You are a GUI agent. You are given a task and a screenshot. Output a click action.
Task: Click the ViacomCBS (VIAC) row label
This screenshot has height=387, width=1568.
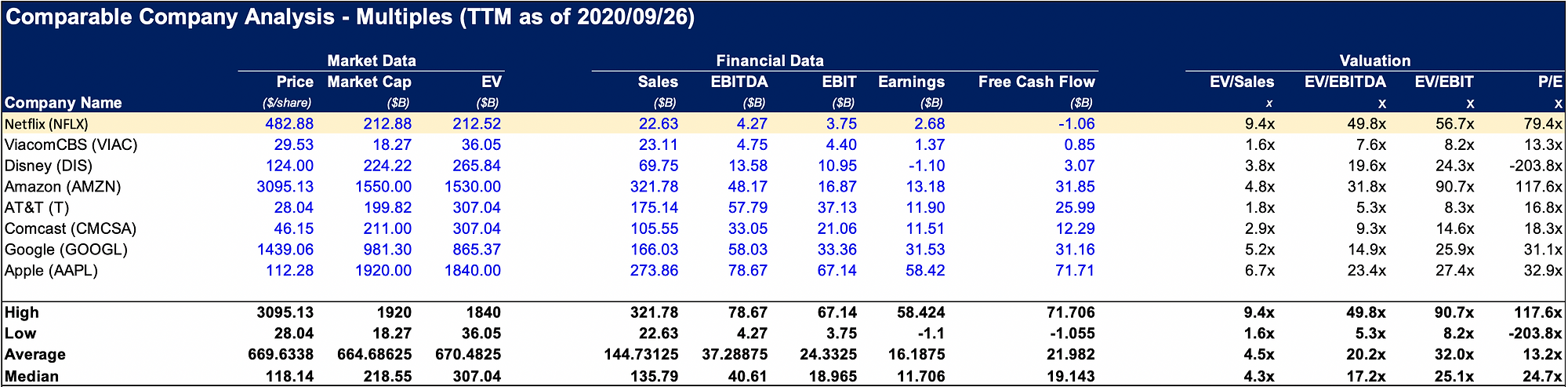[x=71, y=144]
